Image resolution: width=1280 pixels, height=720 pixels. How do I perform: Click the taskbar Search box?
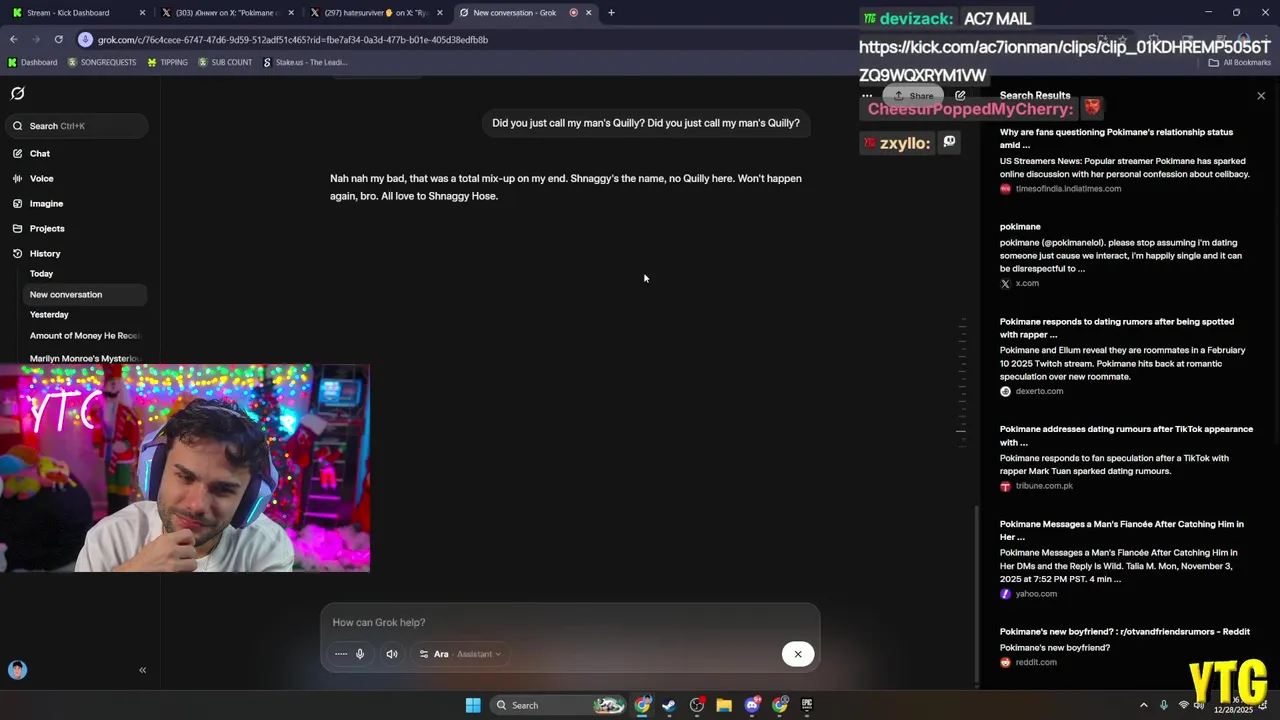558,705
